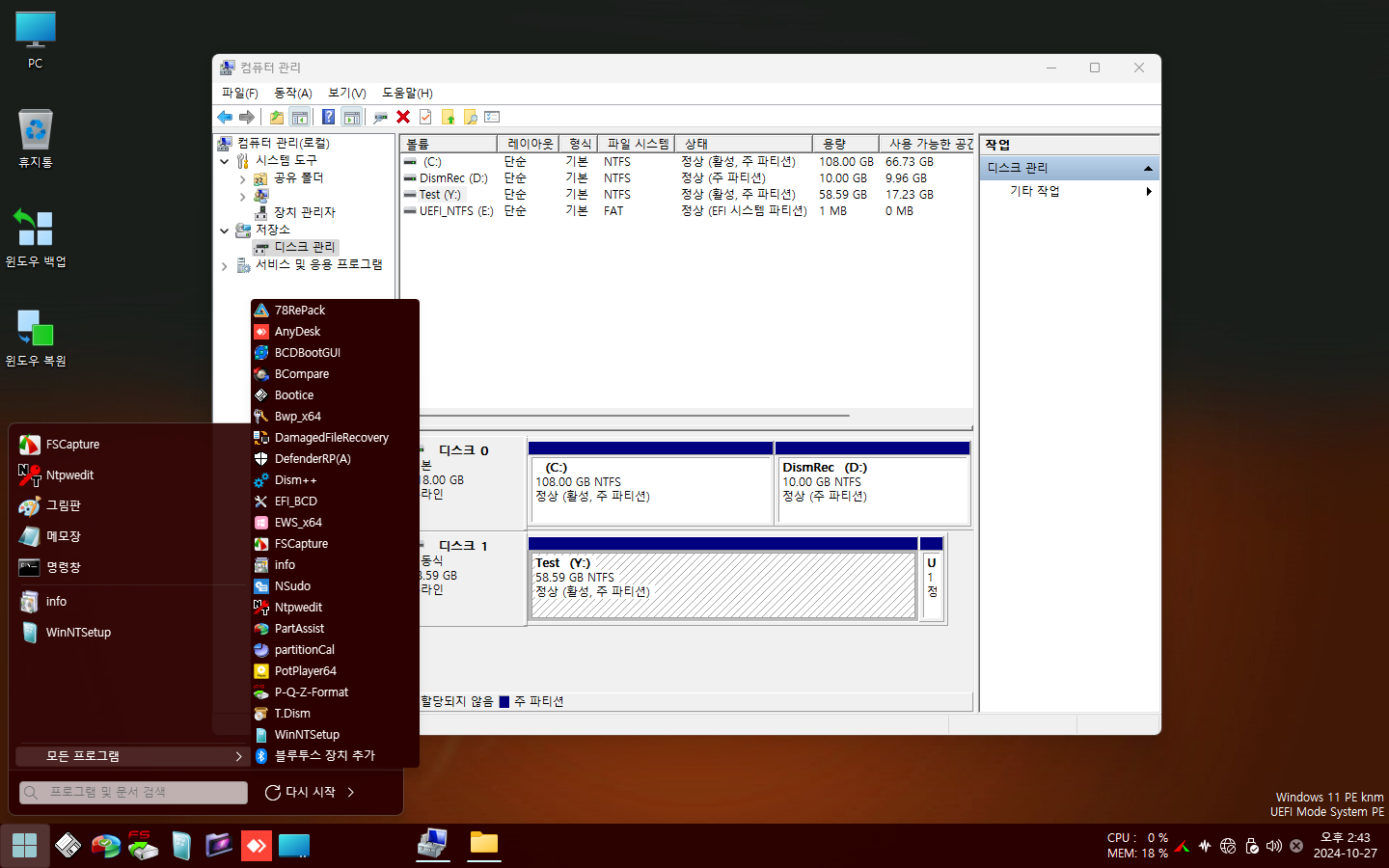Screen dimensions: 1389x868
Task: Select the UEFI_NTFS (E:) volume row
Action: [x=686, y=211]
